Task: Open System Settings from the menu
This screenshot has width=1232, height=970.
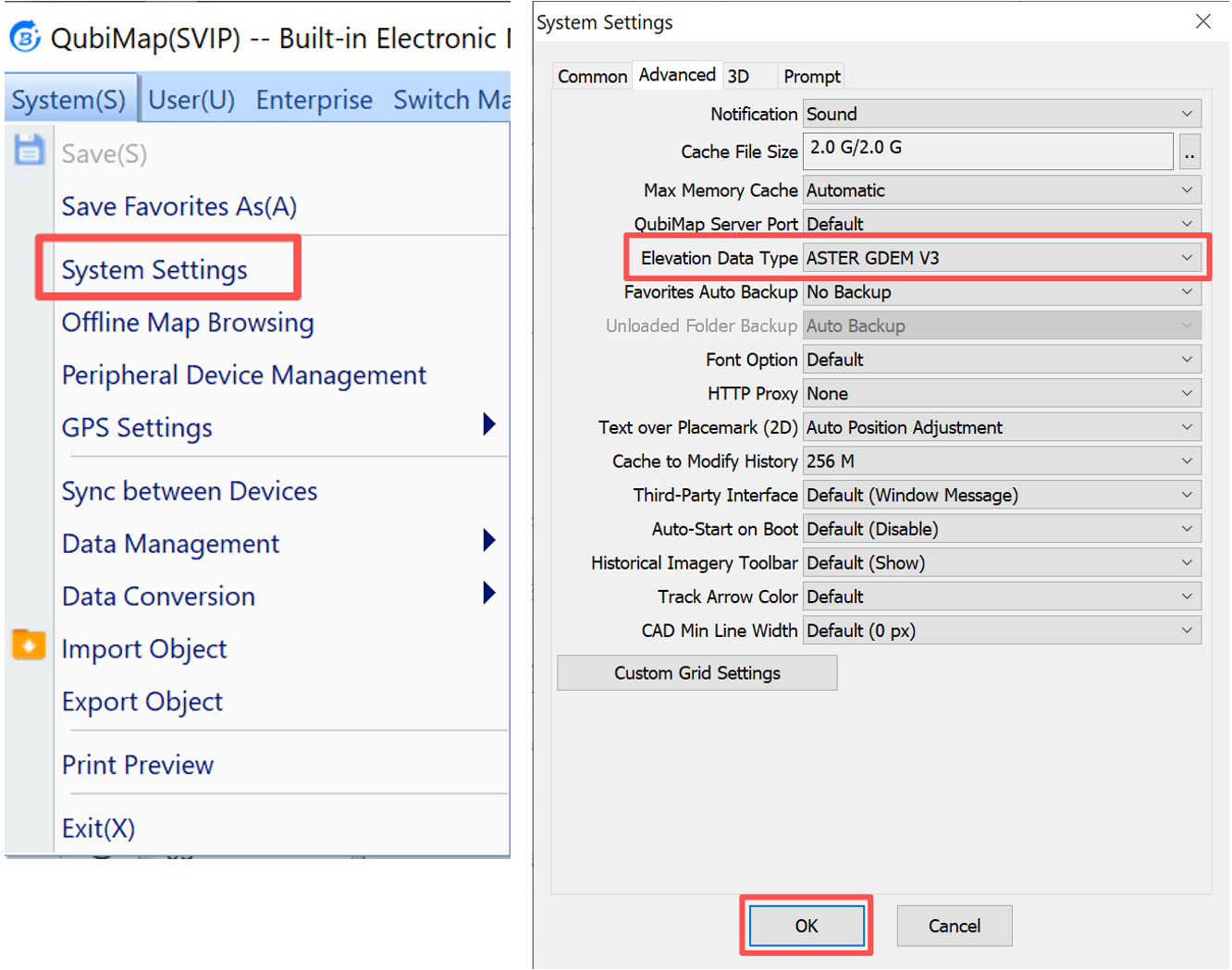Action: tap(154, 269)
